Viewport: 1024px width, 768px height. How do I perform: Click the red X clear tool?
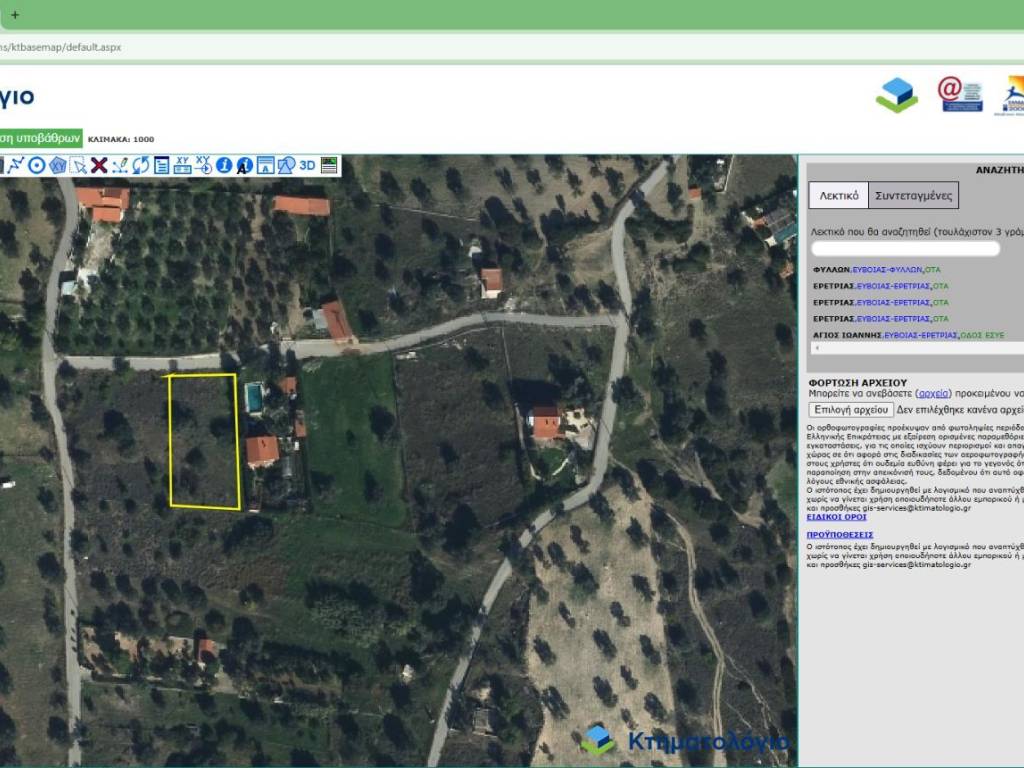pos(99,165)
